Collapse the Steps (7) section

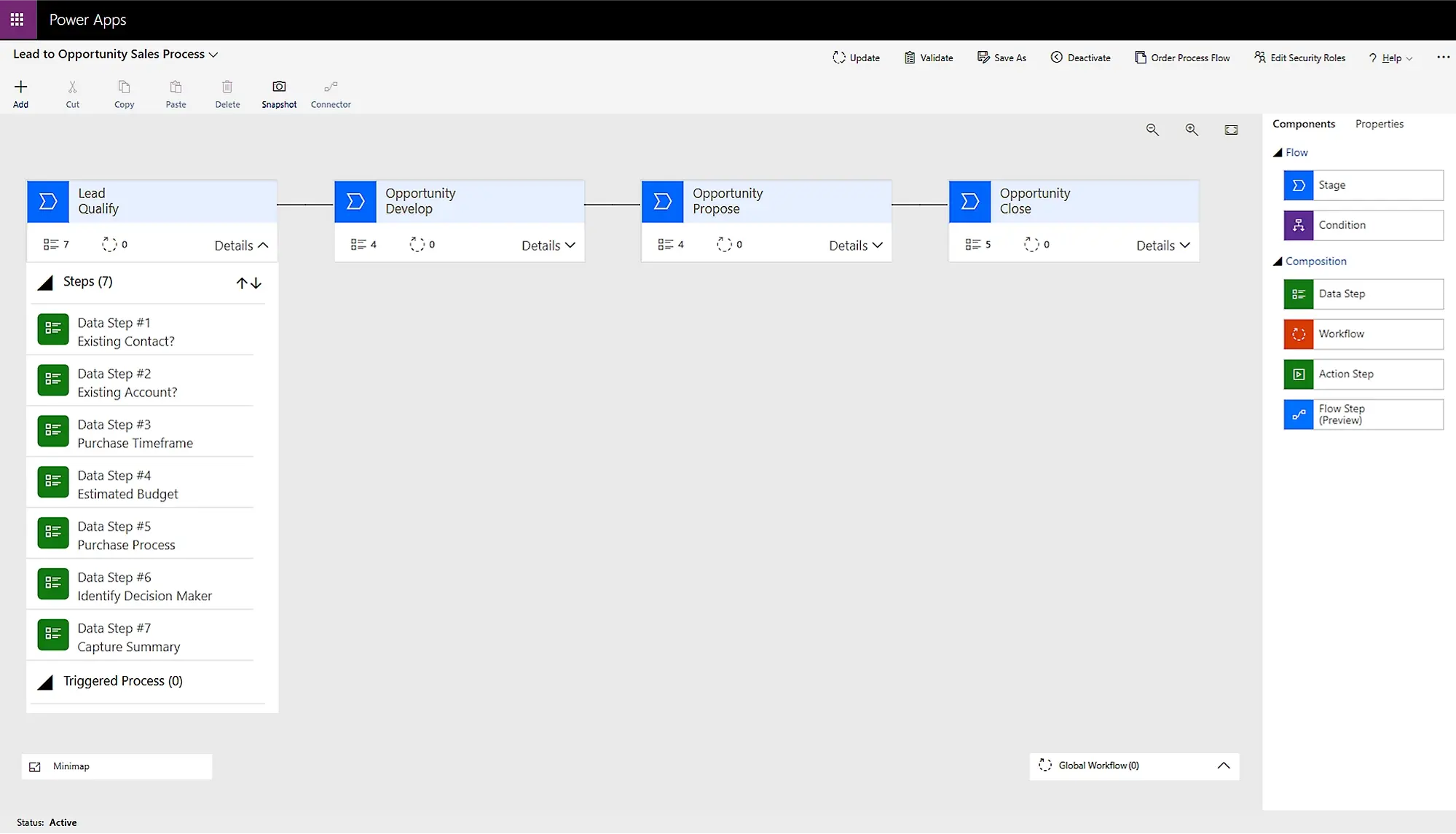(x=45, y=283)
